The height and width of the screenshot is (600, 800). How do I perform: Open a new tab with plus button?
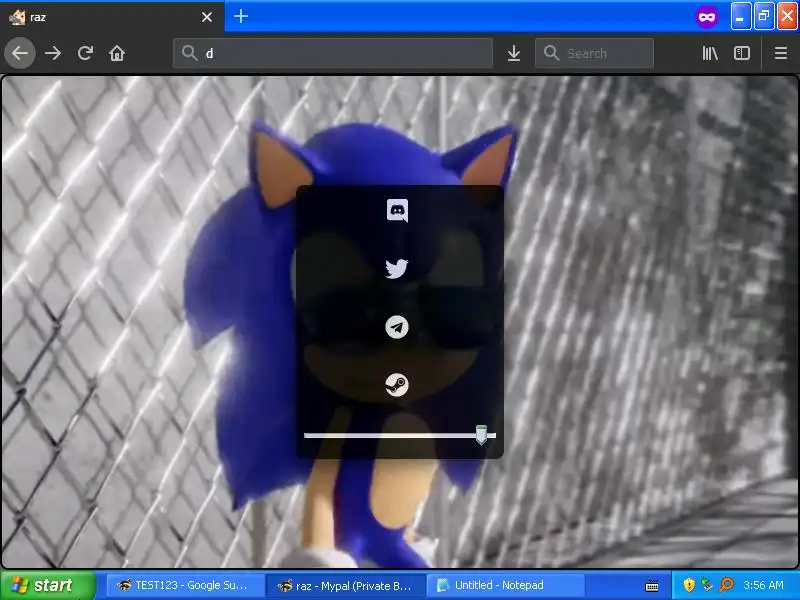click(241, 16)
